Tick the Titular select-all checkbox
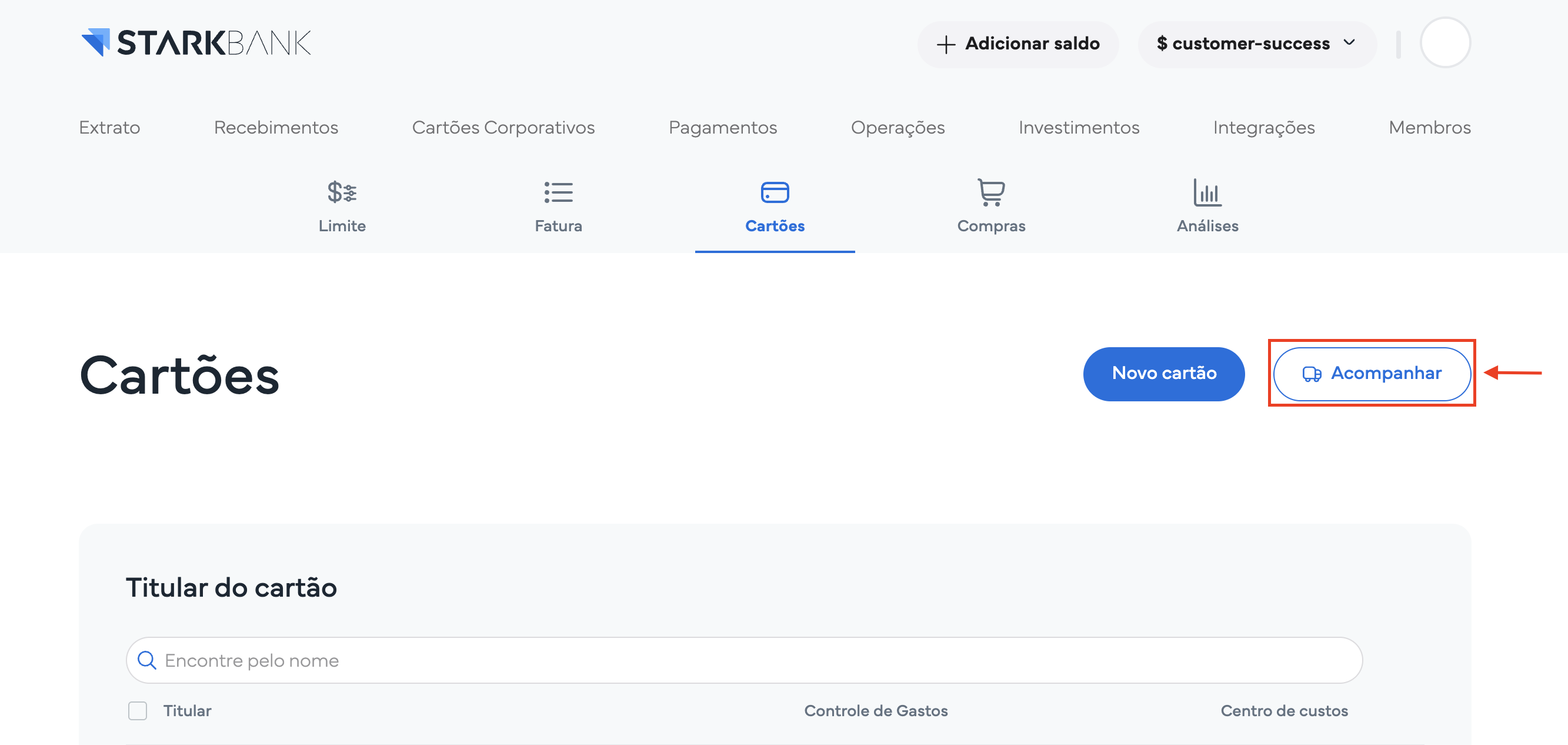Screen dimensions: 1568x745 [138, 710]
